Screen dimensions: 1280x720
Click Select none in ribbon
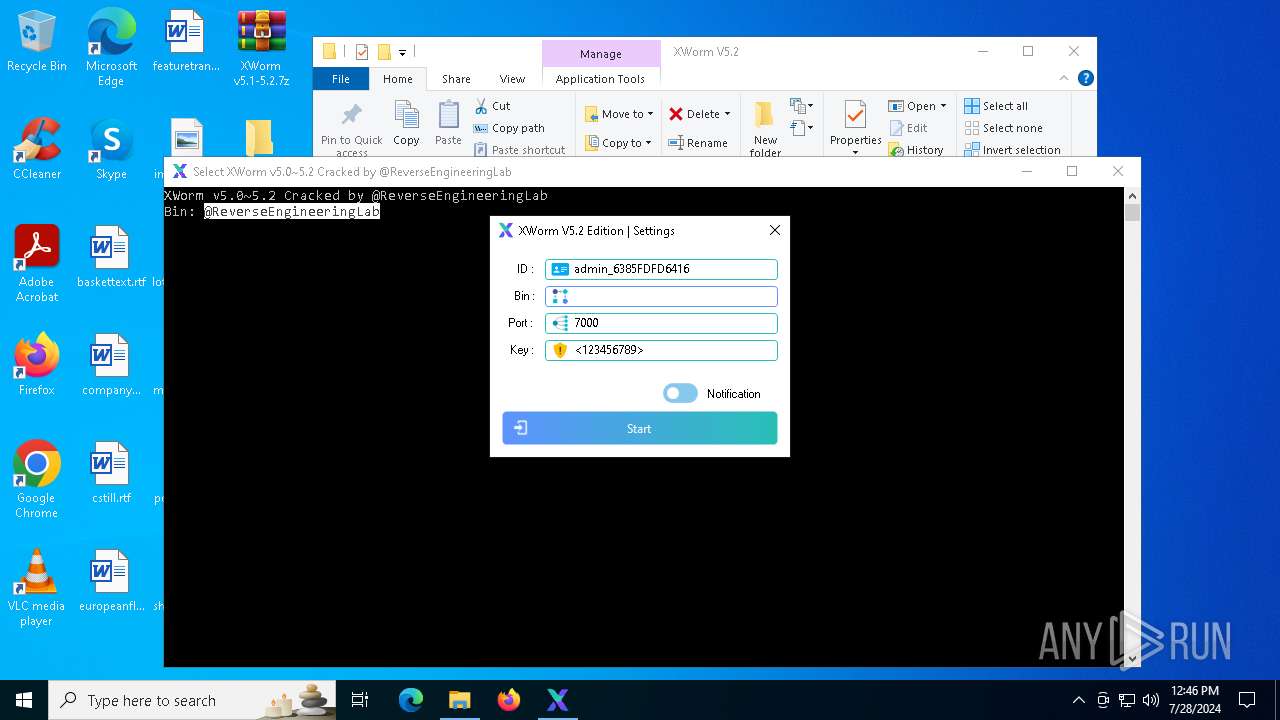point(1003,128)
